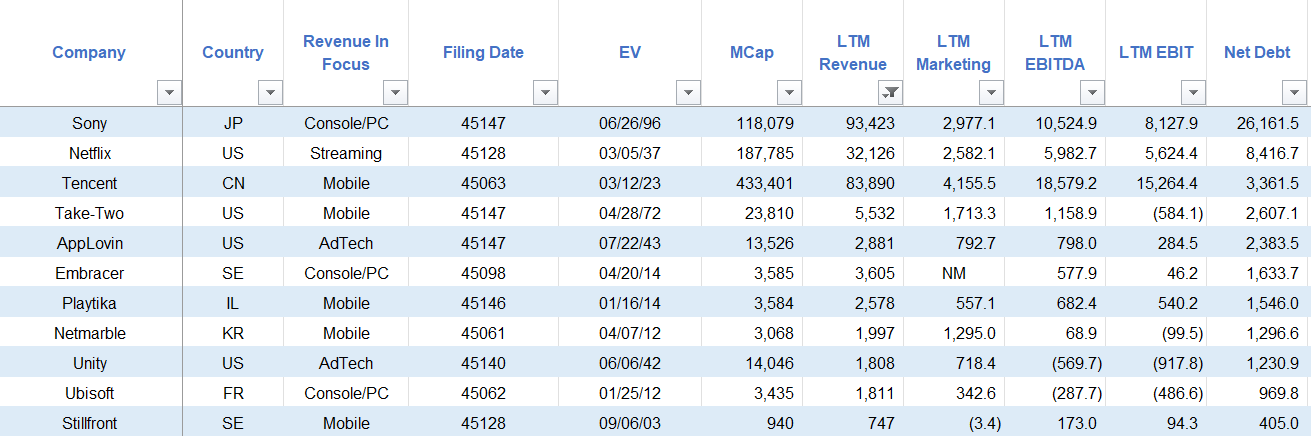Viewport: 1311px width, 436px height.
Task: Open the LTM Marketing filter dropdown
Action: point(991,93)
